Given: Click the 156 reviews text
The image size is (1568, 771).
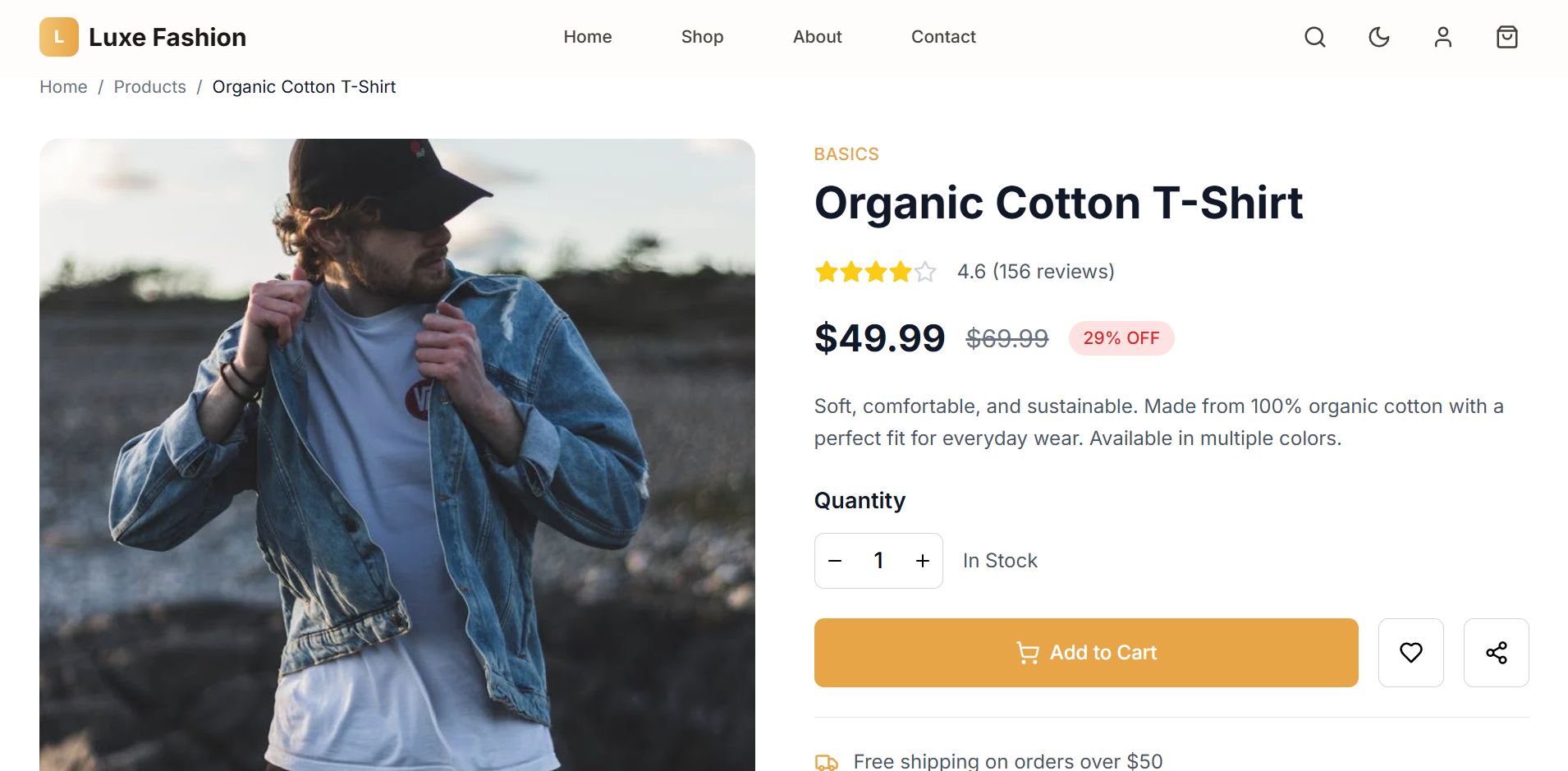Looking at the screenshot, I should tap(1053, 272).
